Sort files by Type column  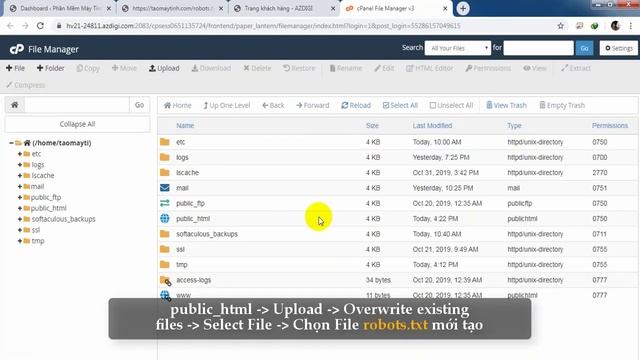(x=514, y=126)
